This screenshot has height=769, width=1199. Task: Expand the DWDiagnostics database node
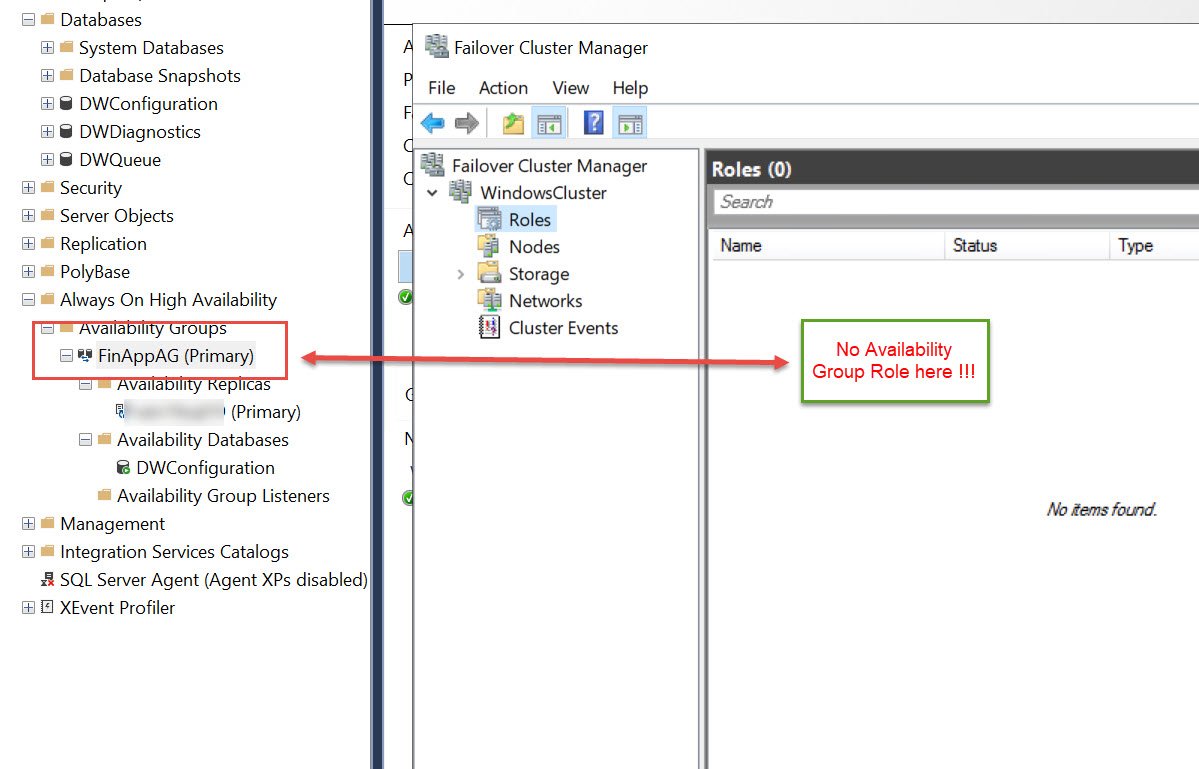tap(47, 131)
